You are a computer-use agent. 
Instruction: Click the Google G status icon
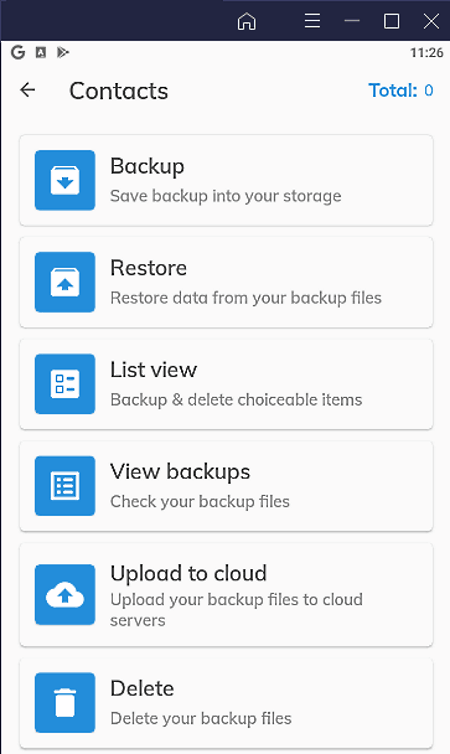(x=18, y=52)
